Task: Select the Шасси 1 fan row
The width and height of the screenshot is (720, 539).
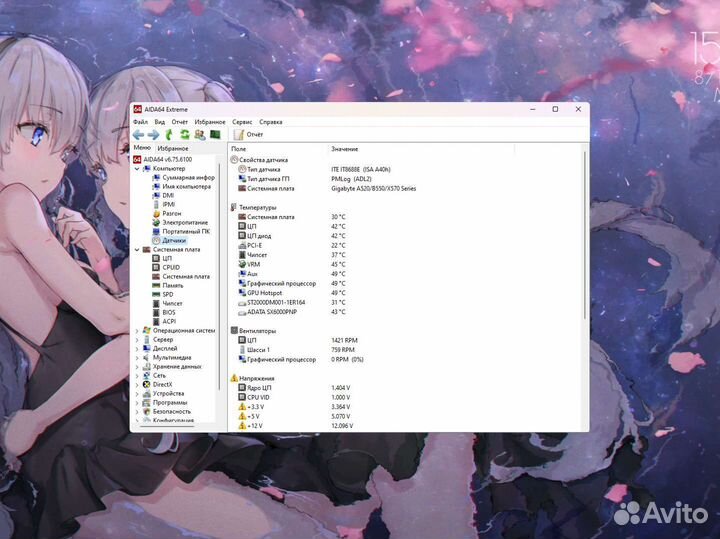Action: [x=406, y=350]
